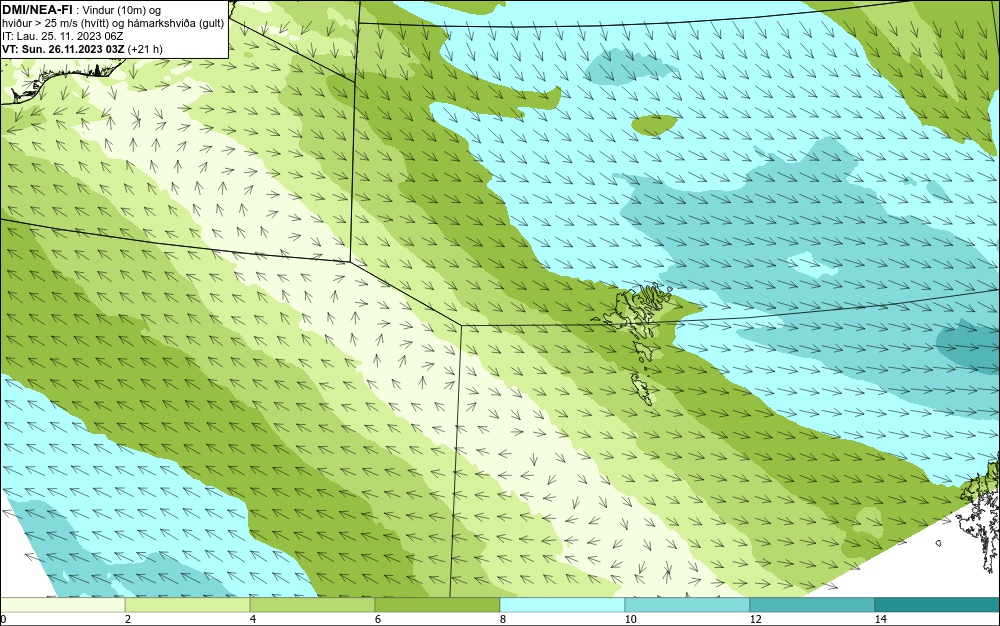Click the darkest teal swatch above 14

pos(937,605)
